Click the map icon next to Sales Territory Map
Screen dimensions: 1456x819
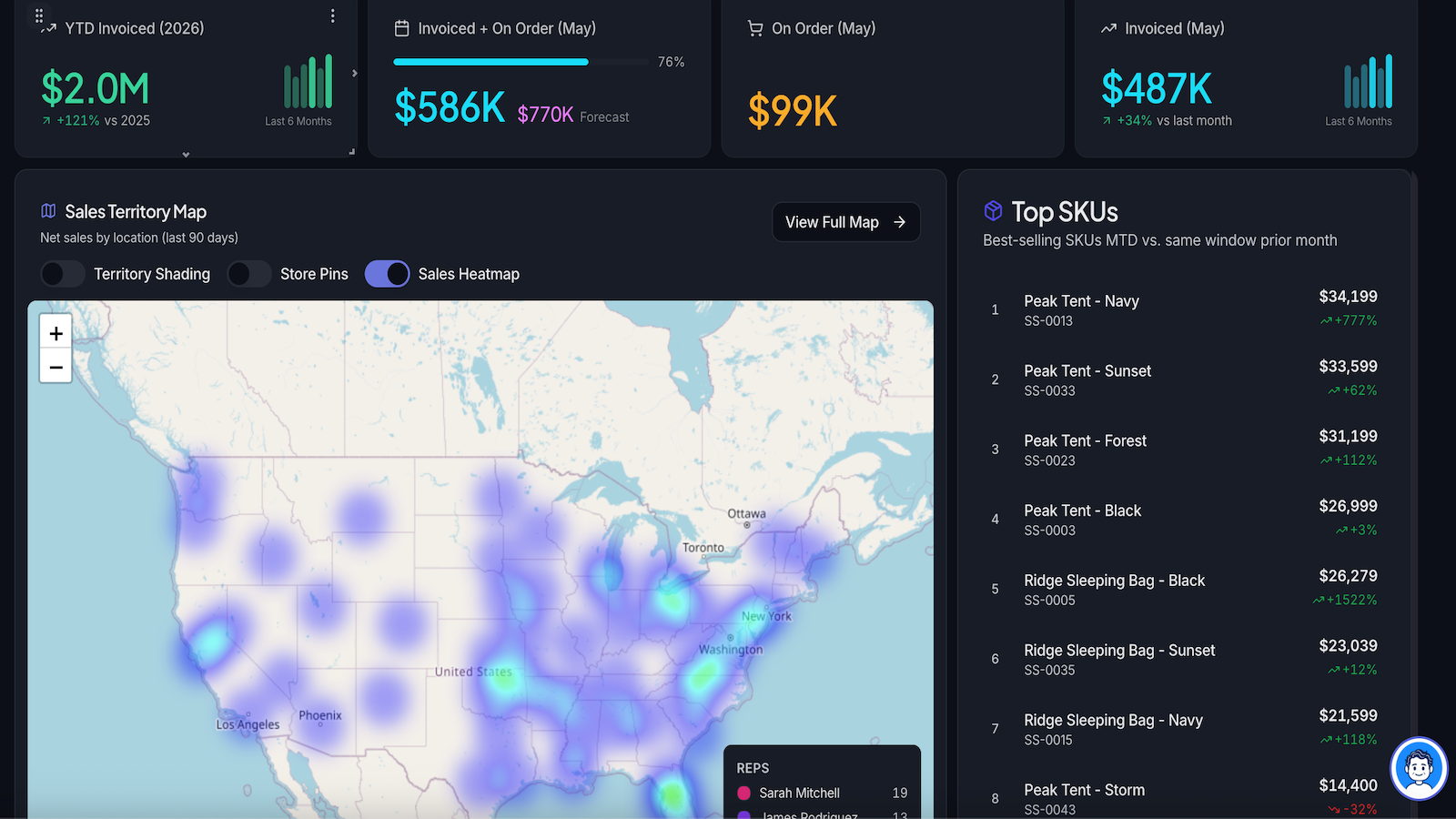coord(48,211)
